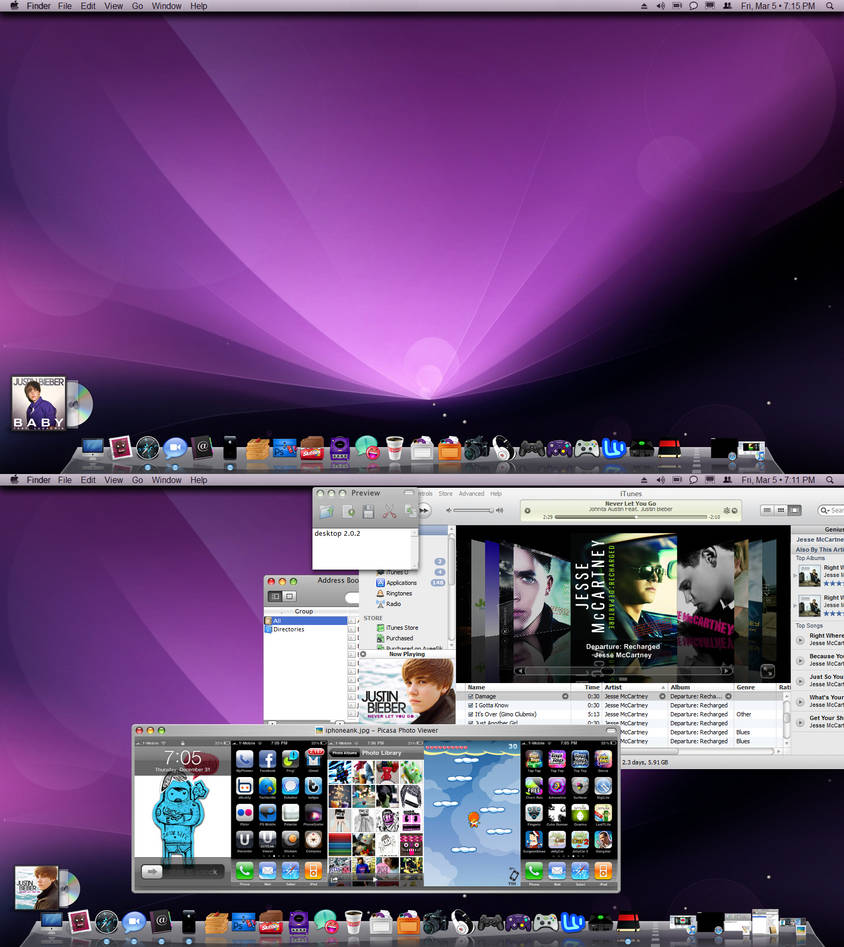Image resolution: width=844 pixels, height=947 pixels.
Task: Switch iTunes to grid view
Action: [781, 510]
